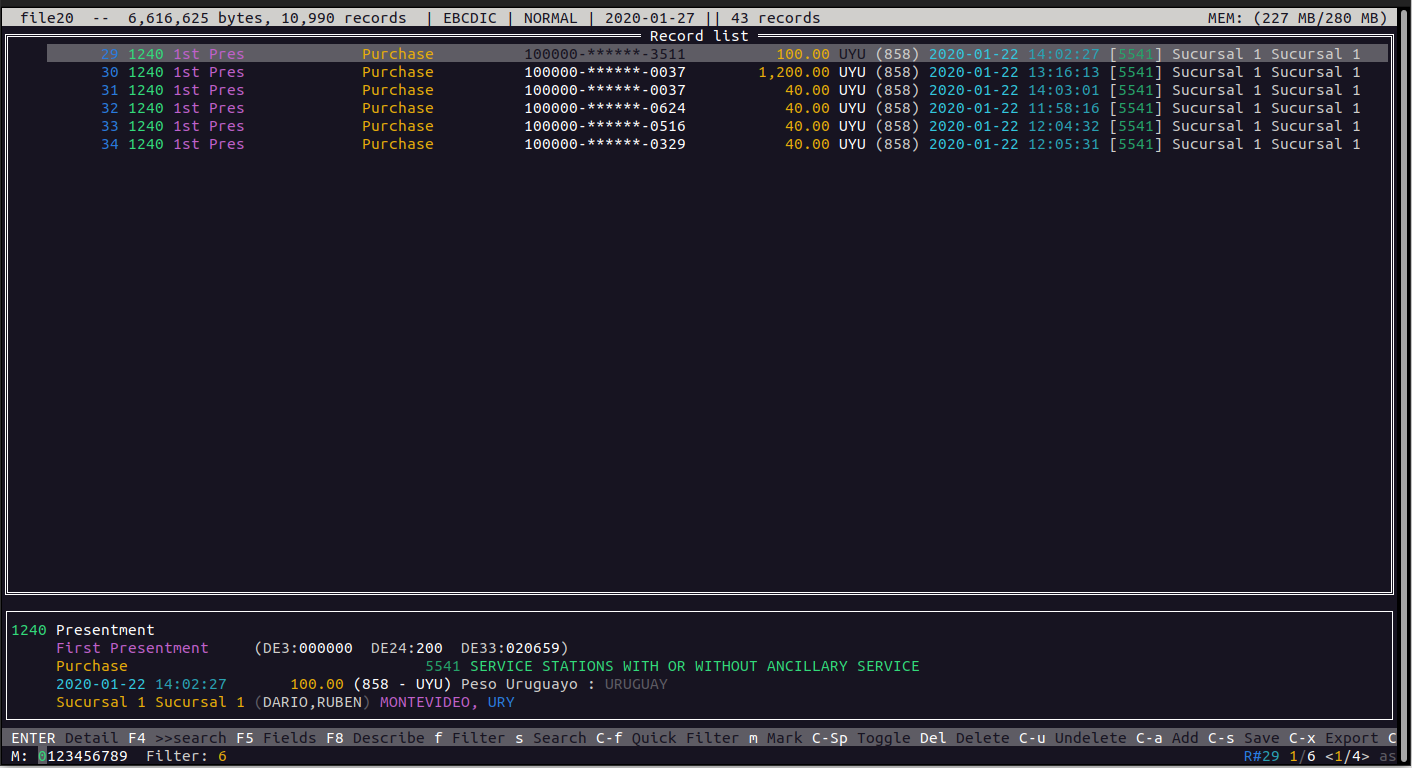Click the Filter: 6 status indicator
Viewport: 1412px width, 768px height.
186,756
